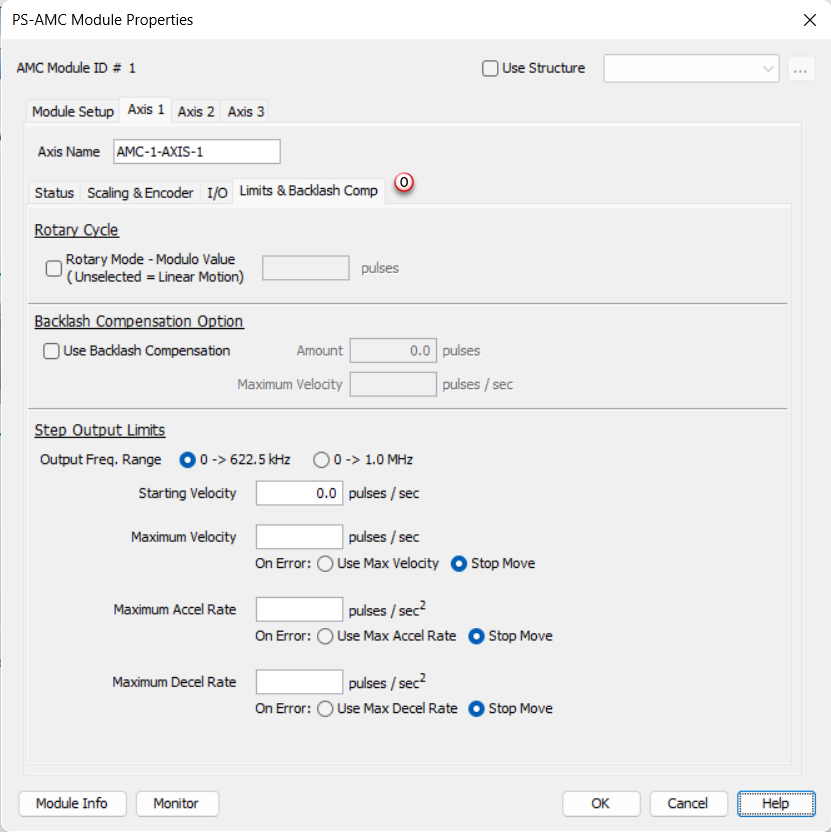
Task: Switch to Scaling & Encoder tab
Action: (x=140, y=193)
